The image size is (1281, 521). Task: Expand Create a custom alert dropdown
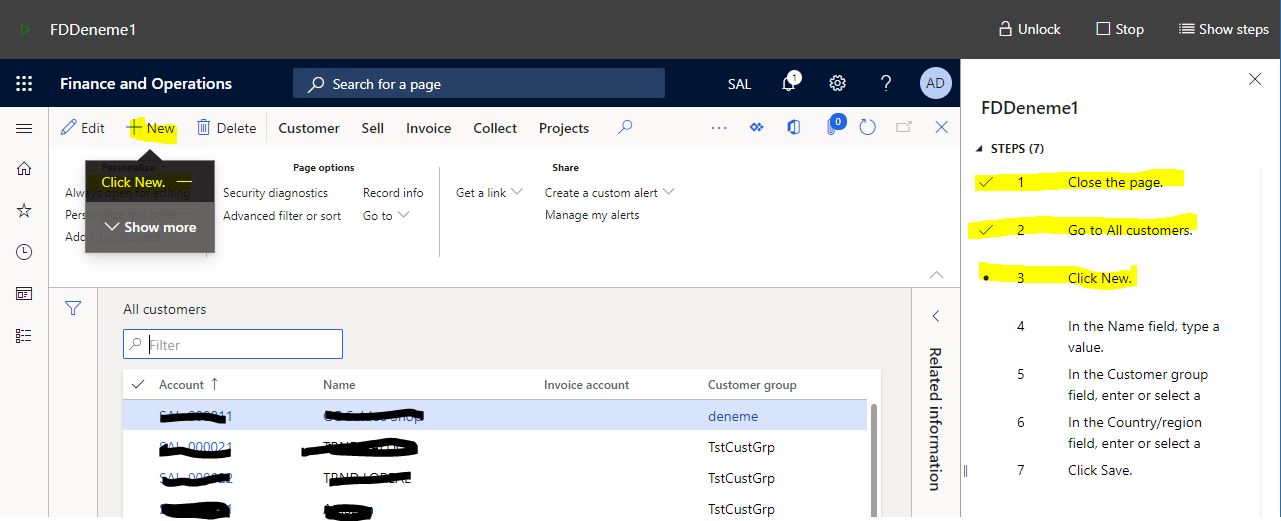609,192
